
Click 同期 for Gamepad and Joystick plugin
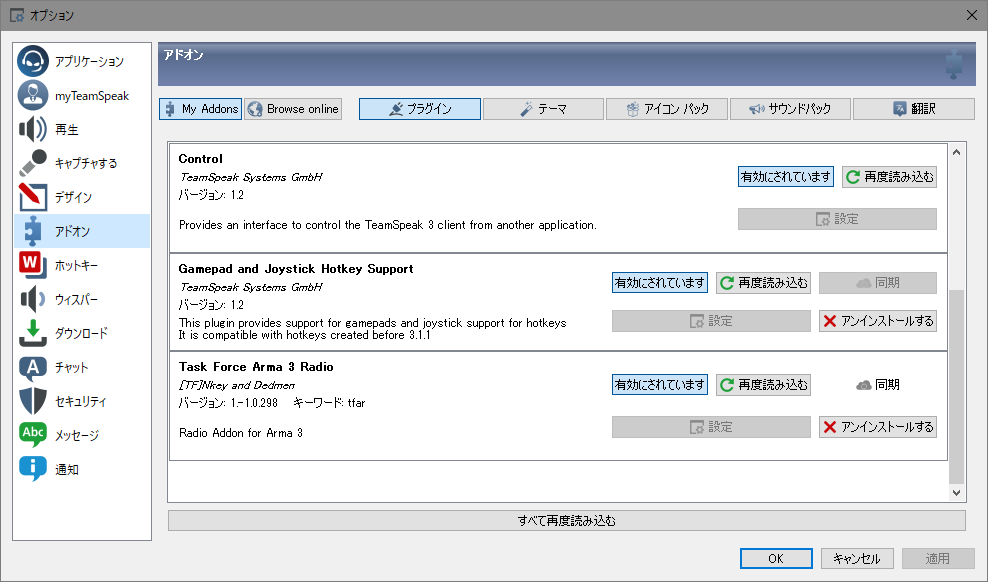tap(878, 283)
